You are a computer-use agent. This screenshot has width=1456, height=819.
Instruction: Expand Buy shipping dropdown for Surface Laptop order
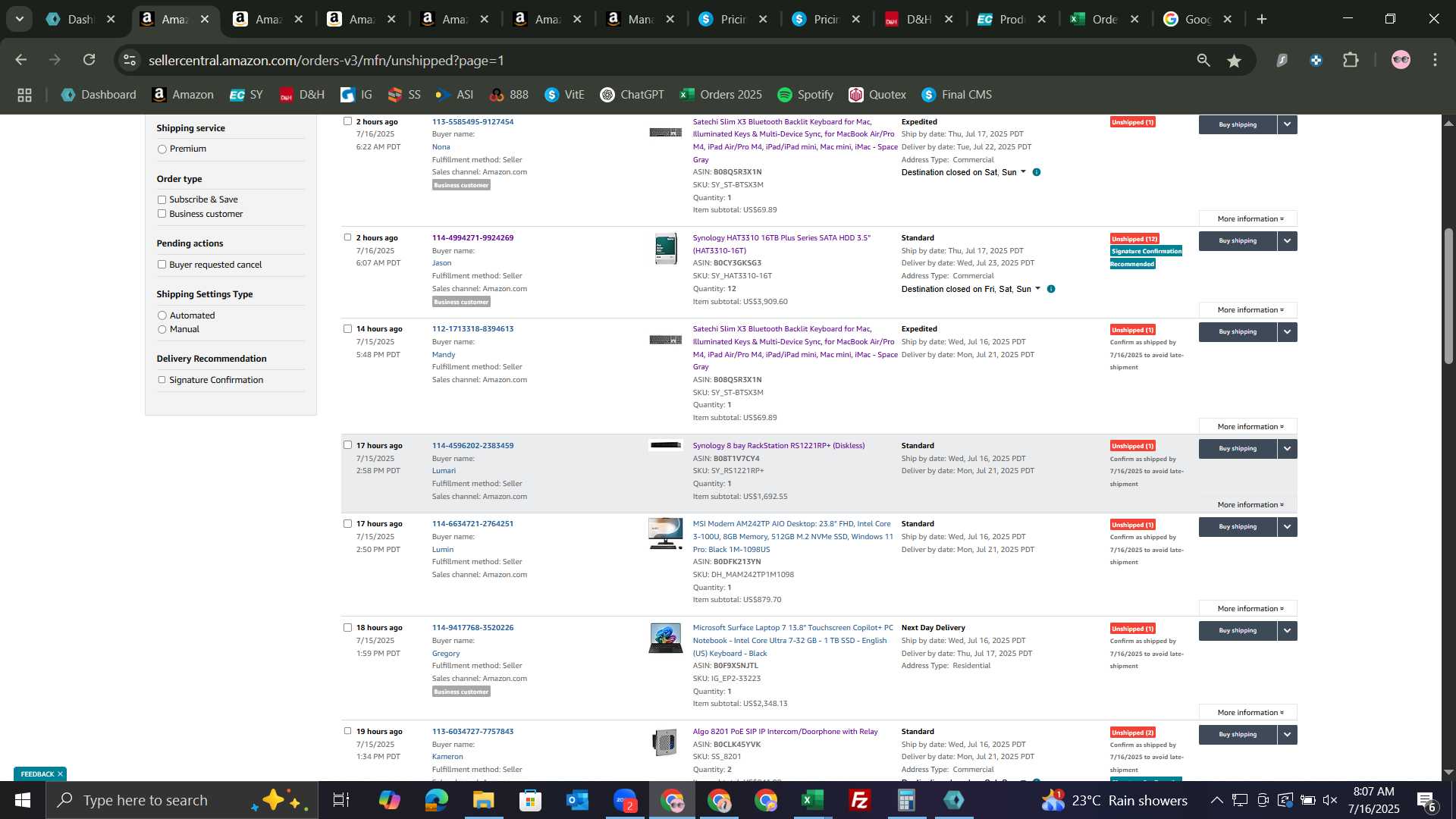click(1287, 631)
